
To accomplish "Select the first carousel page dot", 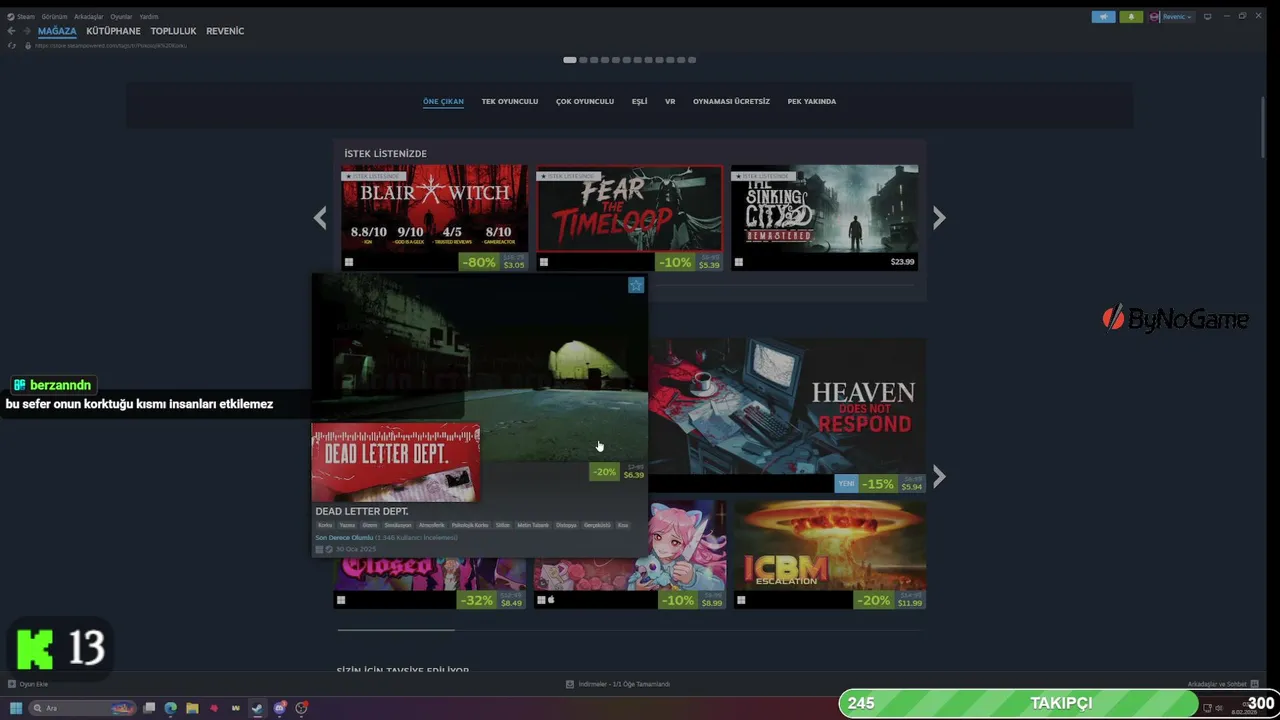I will 570,60.
